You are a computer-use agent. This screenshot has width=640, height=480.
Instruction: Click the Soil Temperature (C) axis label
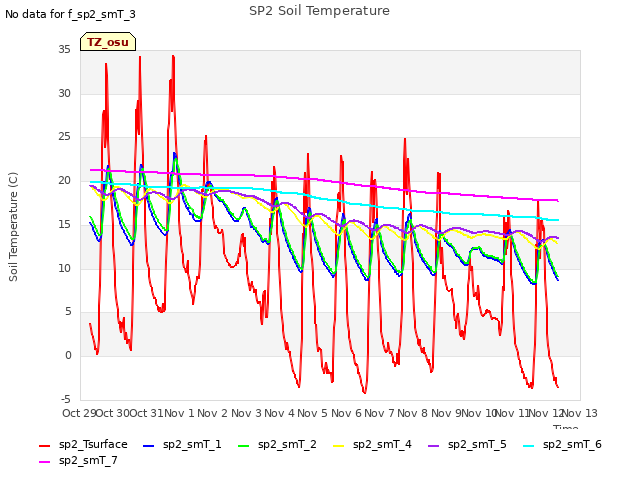[x=13, y=227]
